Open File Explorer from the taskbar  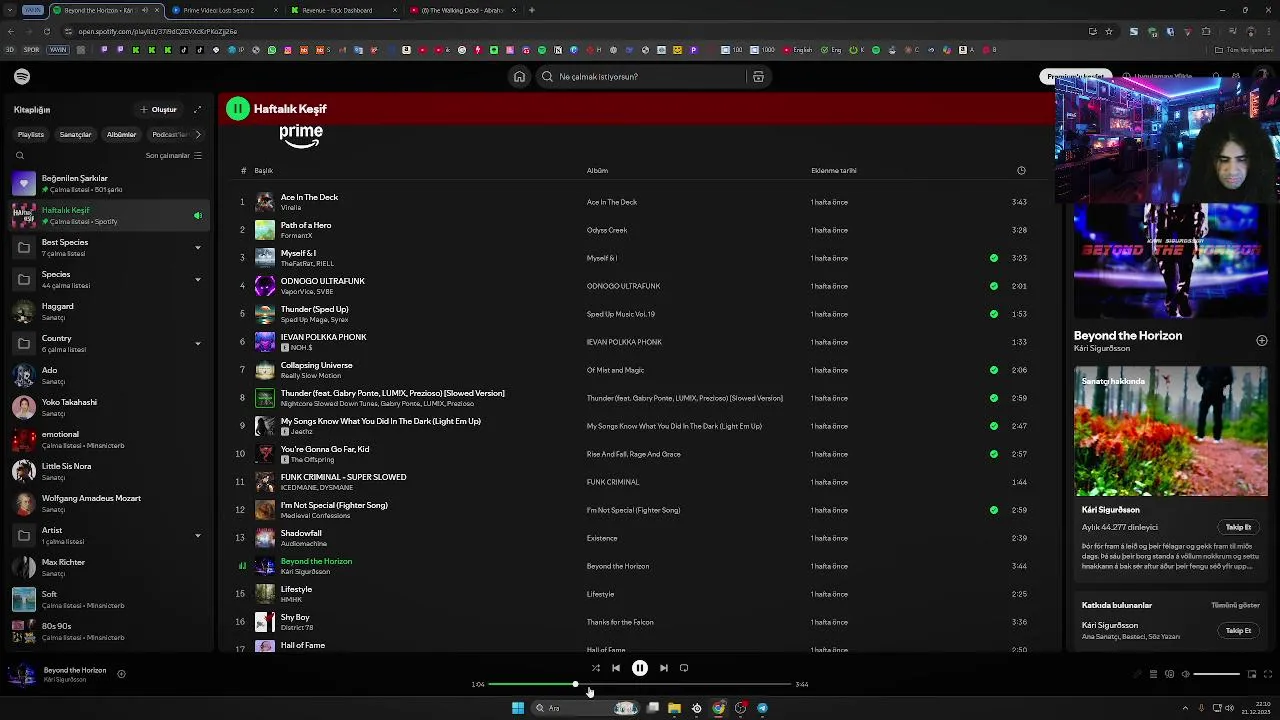point(674,708)
